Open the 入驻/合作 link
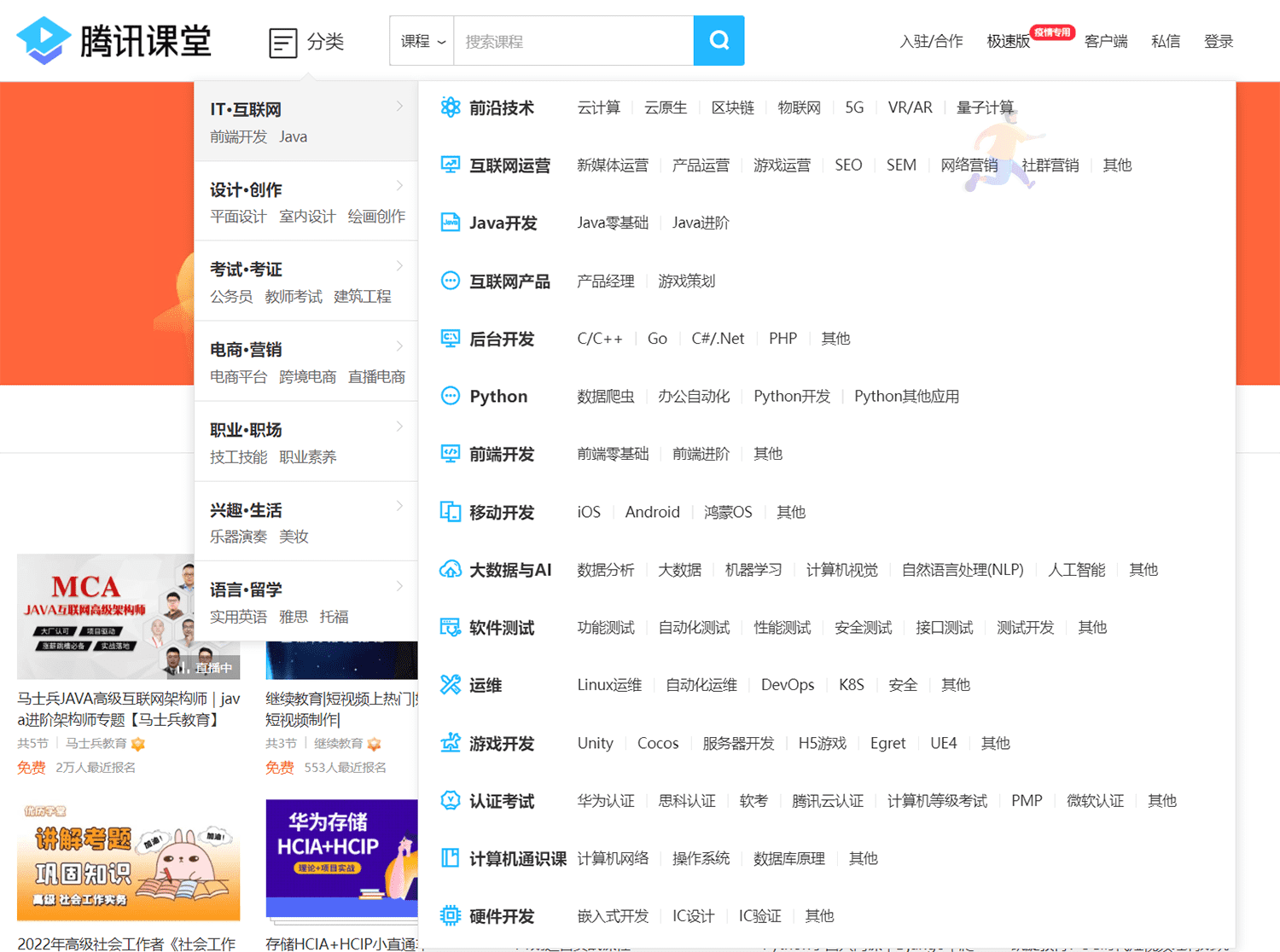Image resolution: width=1280 pixels, height=952 pixels. click(931, 41)
